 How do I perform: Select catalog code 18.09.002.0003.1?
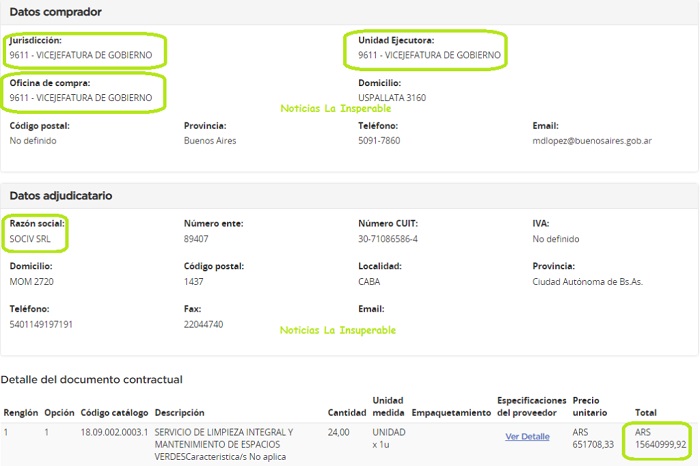114,432
